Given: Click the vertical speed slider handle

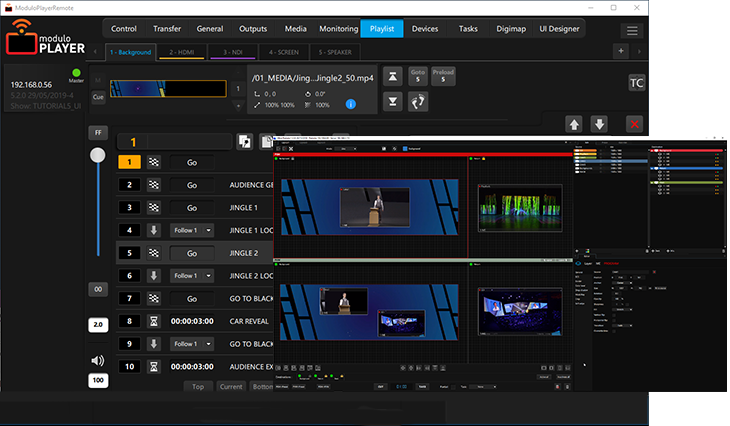Looking at the screenshot, I should tap(98, 155).
